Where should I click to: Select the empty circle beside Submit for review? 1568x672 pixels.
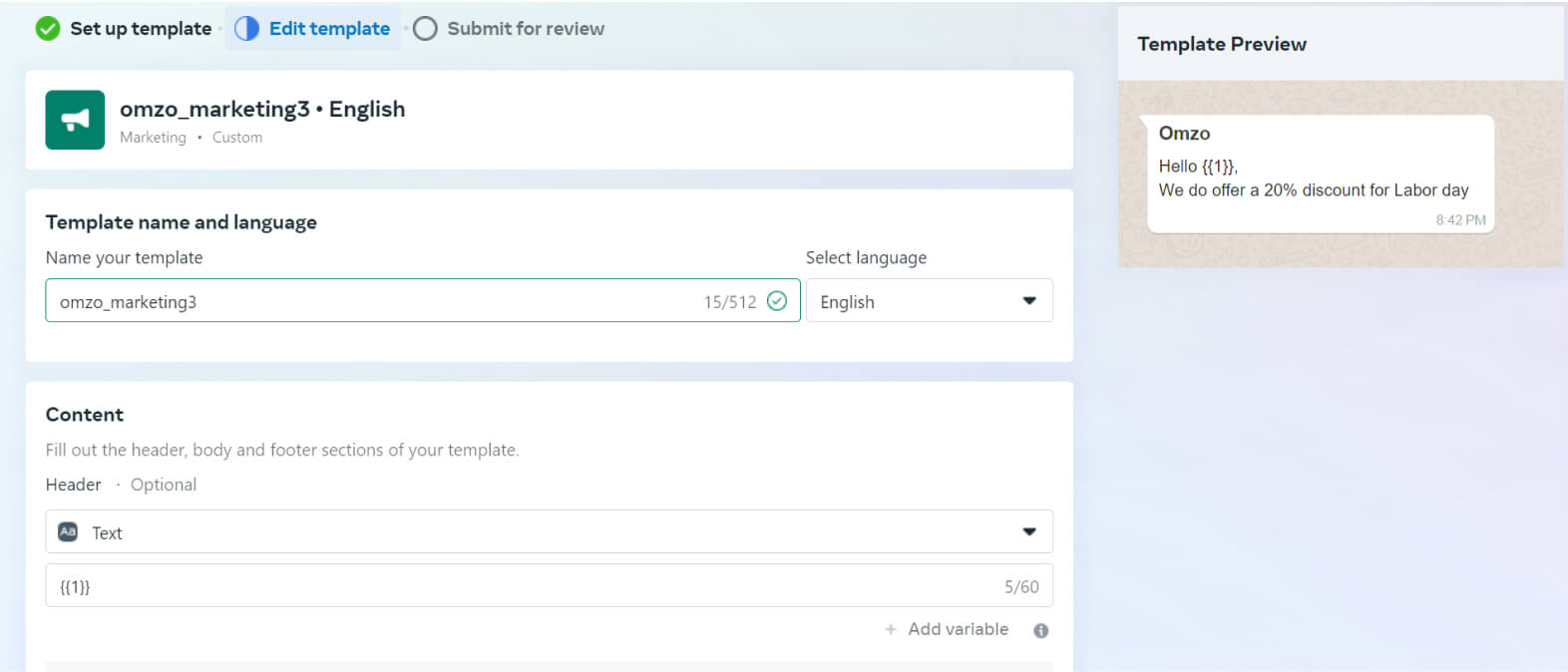pyautogui.click(x=425, y=29)
